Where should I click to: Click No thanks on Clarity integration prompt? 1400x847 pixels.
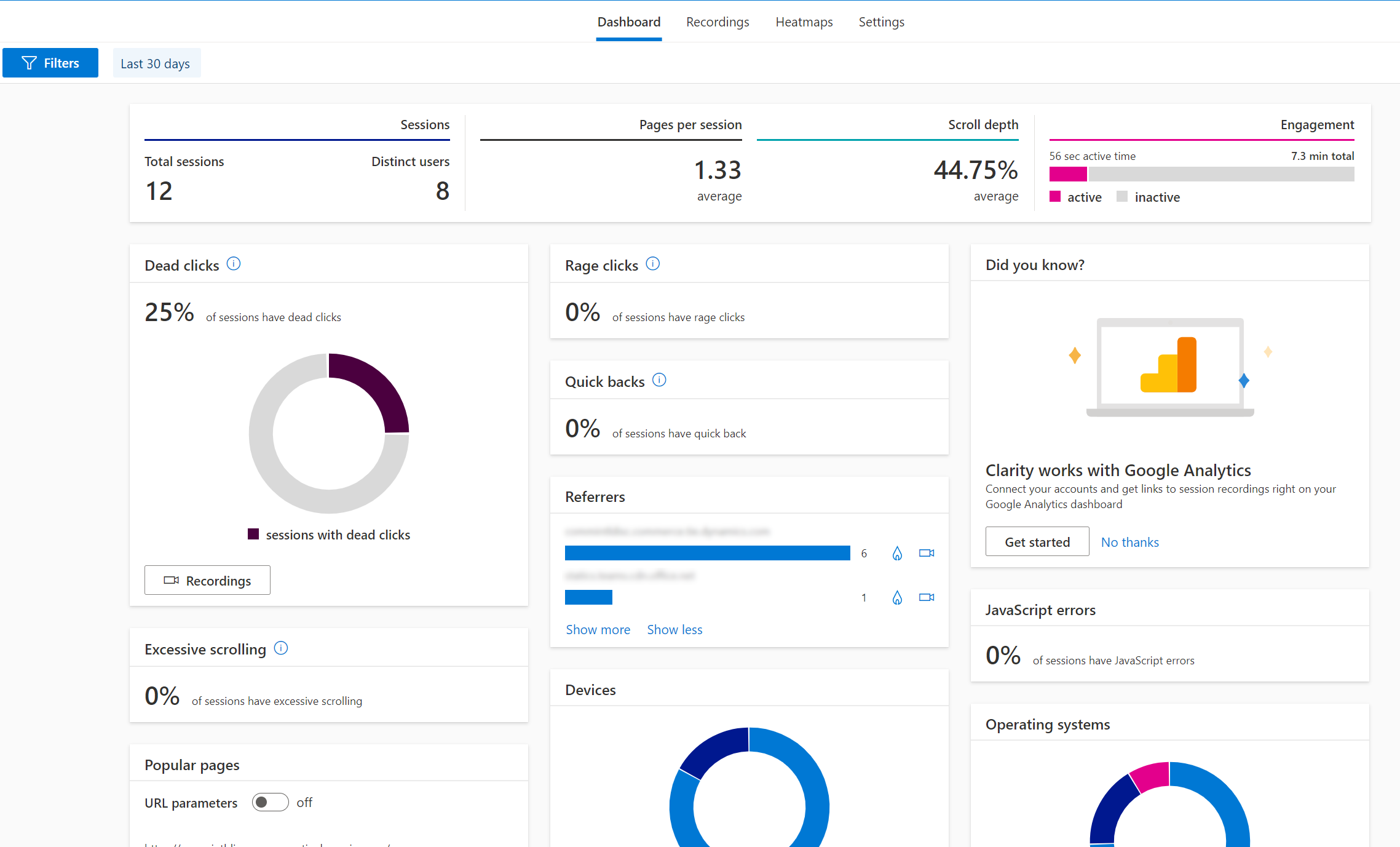pyautogui.click(x=1128, y=541)
